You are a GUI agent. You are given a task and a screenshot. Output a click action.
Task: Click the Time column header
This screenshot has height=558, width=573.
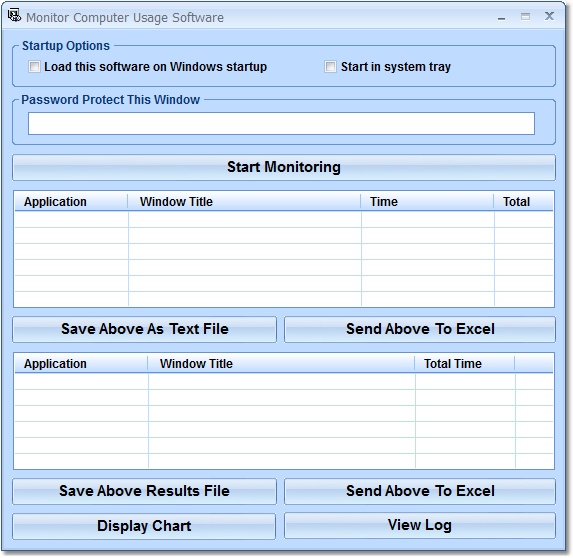pyautogui.click(x=427, y=202)
